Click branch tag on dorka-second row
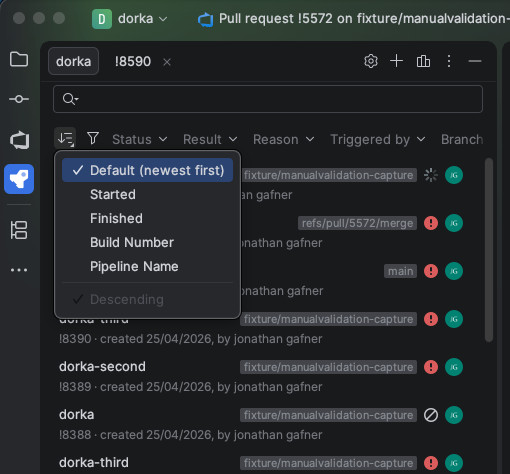 tap(328, 367)
